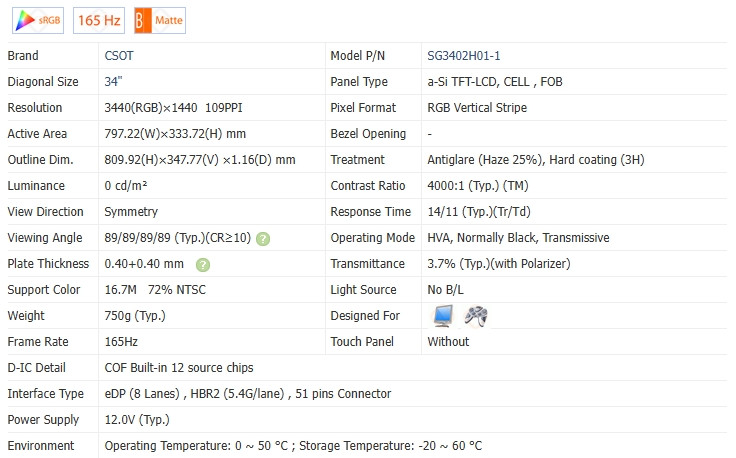The height and width of the screenshot is (458, 736).
Task: Click the Pixel Format label
Action: 363,108
